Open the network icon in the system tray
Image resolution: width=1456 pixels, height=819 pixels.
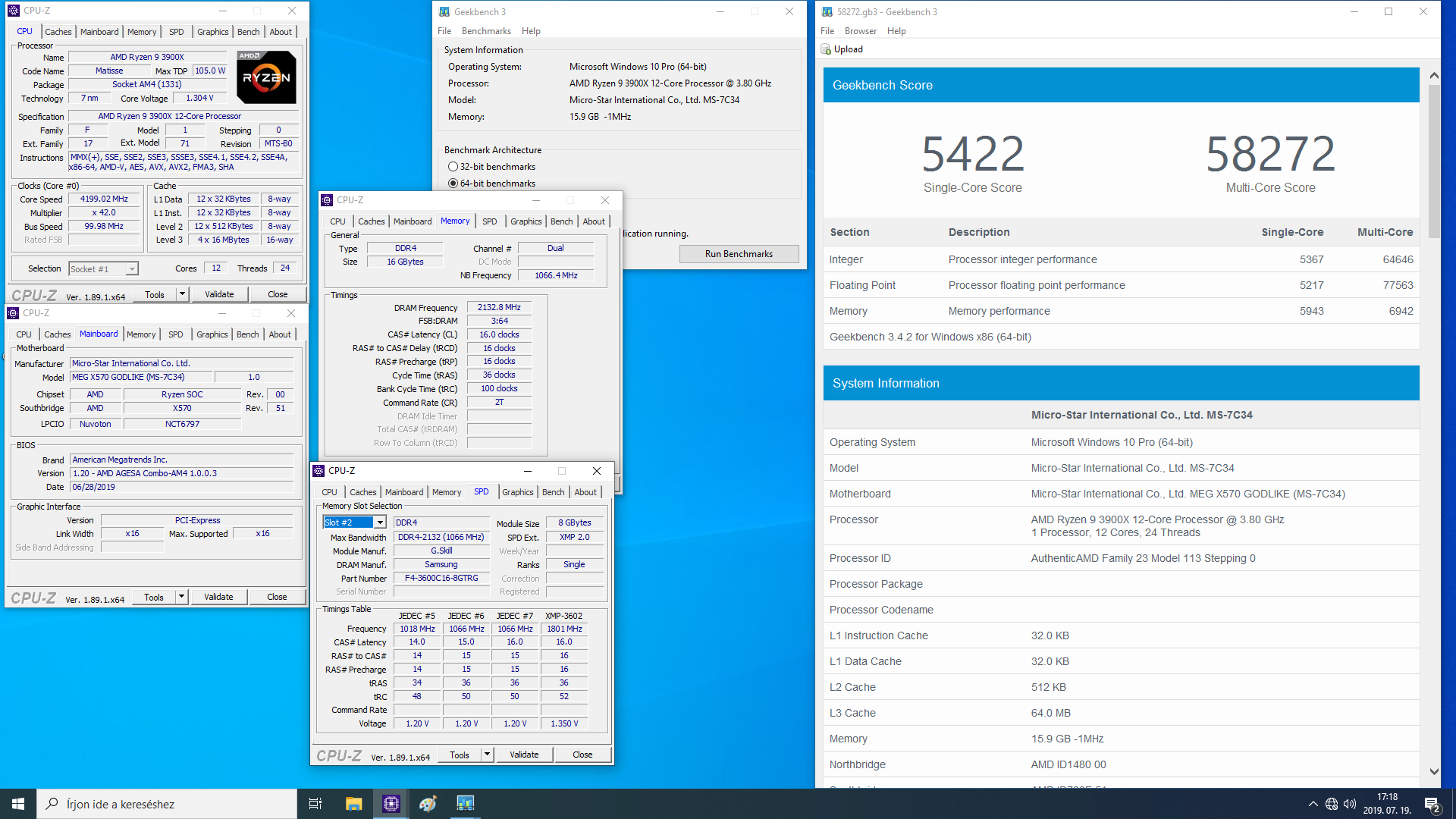[x=1332, y=804]
